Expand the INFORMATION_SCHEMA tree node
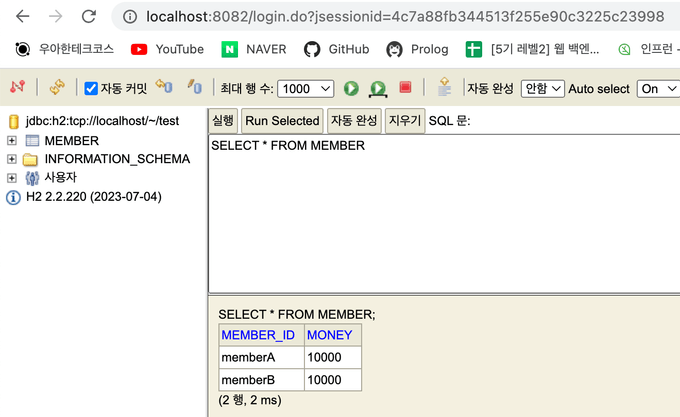This screenshot has height=417, width=680. pos(12,159)
